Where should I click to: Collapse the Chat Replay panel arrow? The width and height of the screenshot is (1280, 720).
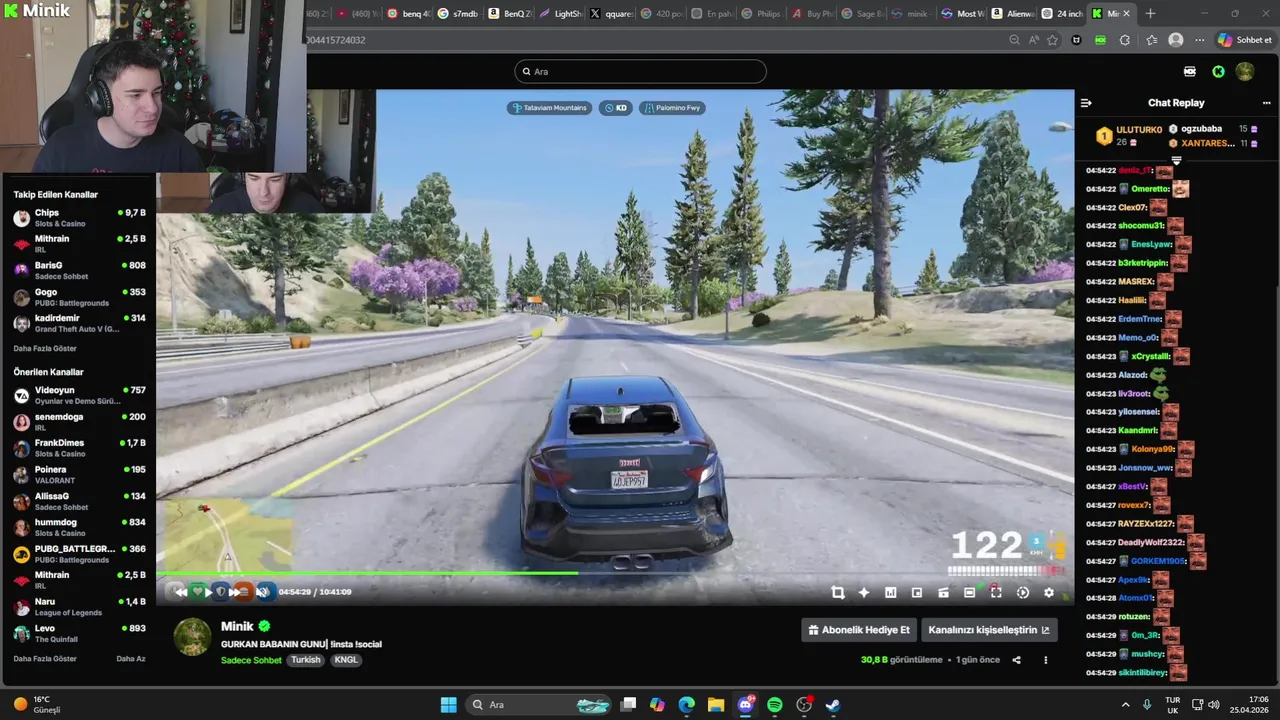click(1086, 103)
